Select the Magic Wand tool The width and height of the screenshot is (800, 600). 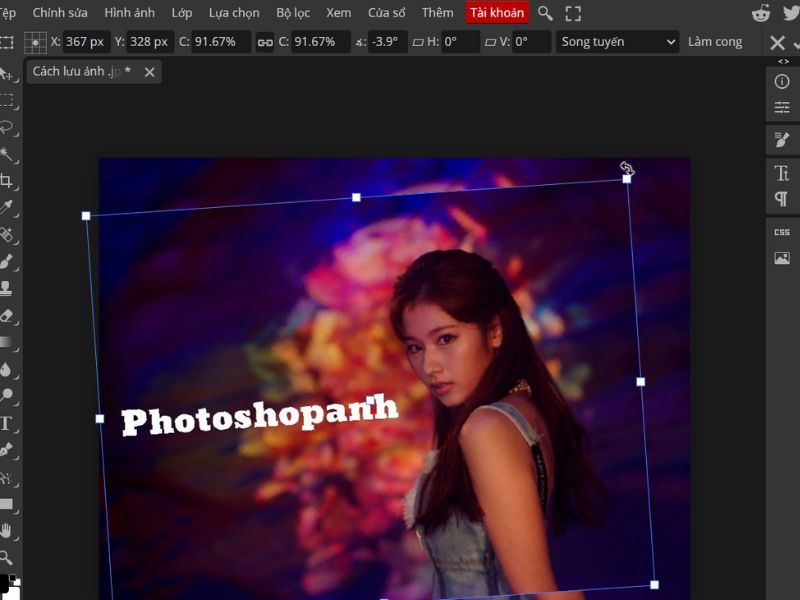[6, 154]
